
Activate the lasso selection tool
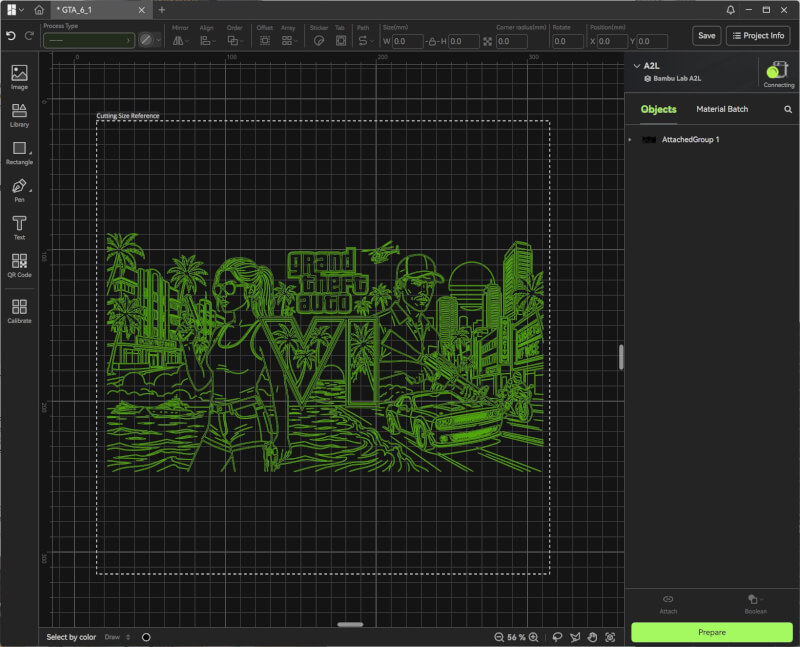557,637
